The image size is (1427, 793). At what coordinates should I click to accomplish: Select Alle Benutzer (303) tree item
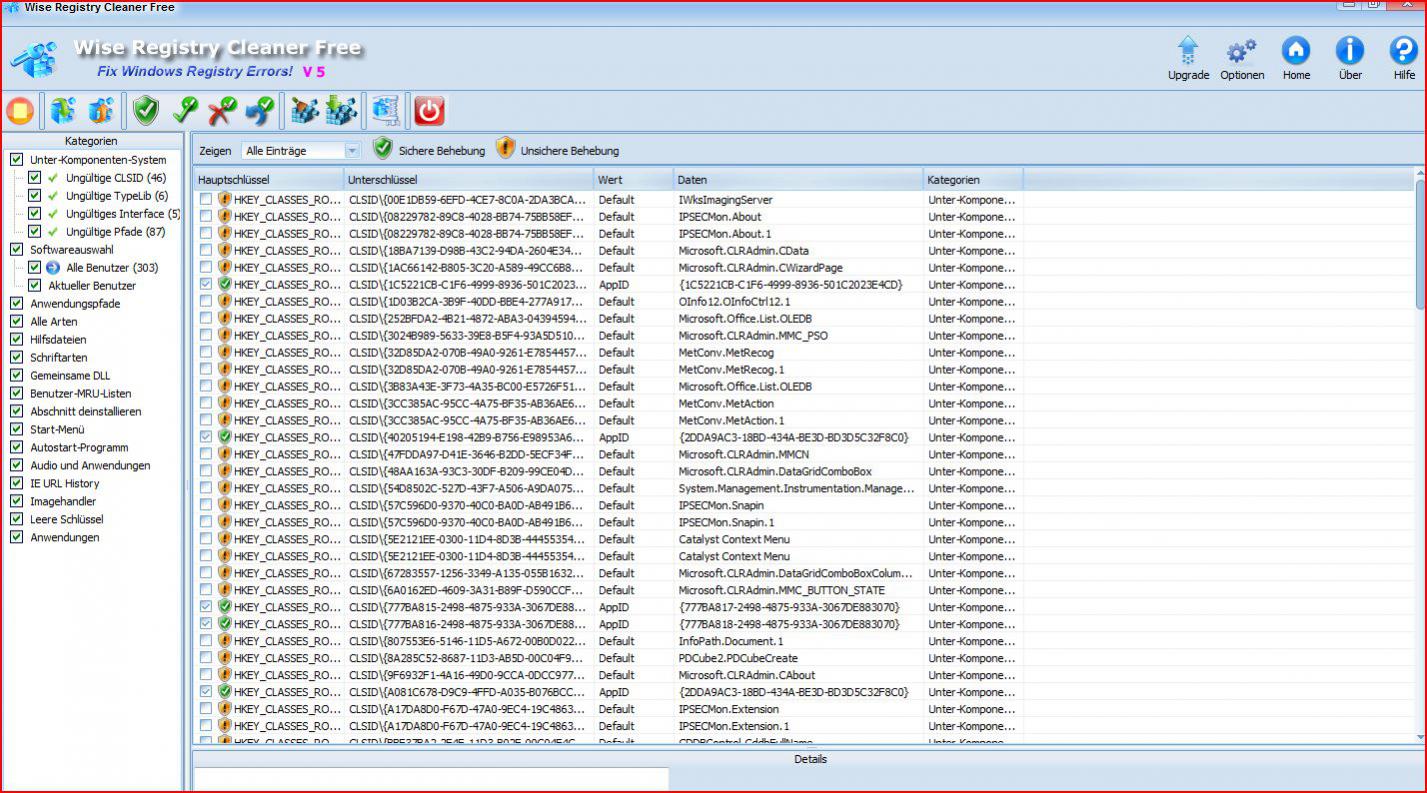[x=112, y=267]
